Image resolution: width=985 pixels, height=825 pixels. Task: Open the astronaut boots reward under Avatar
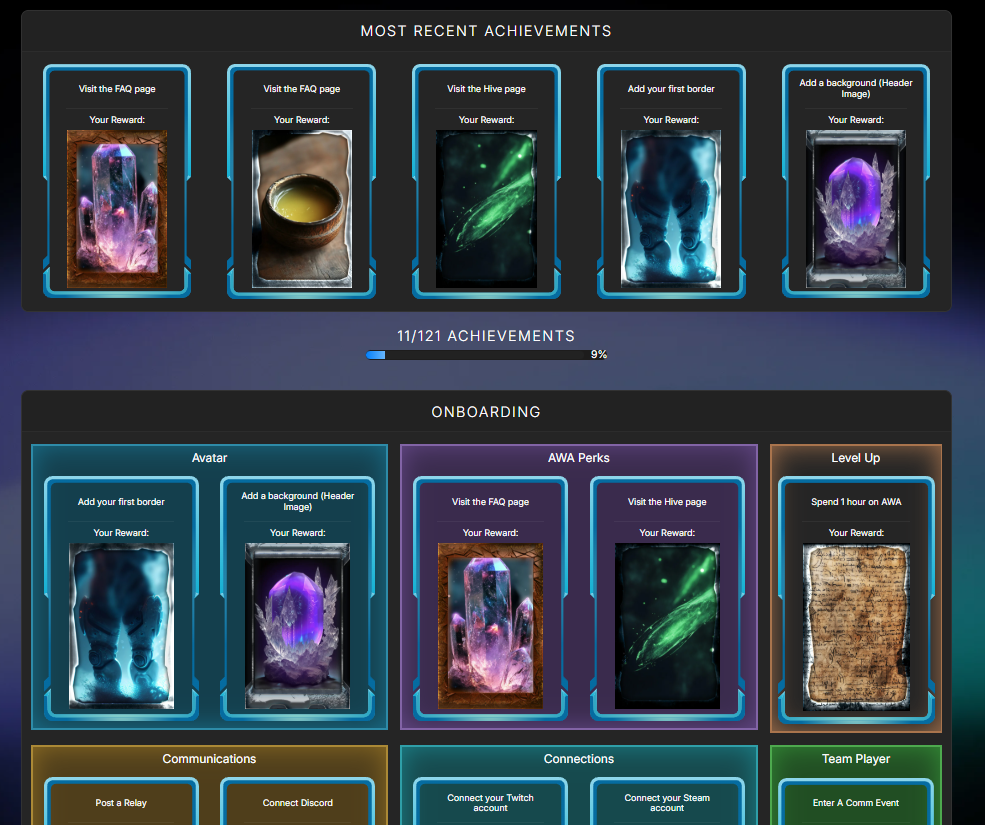tap(121, 626)
